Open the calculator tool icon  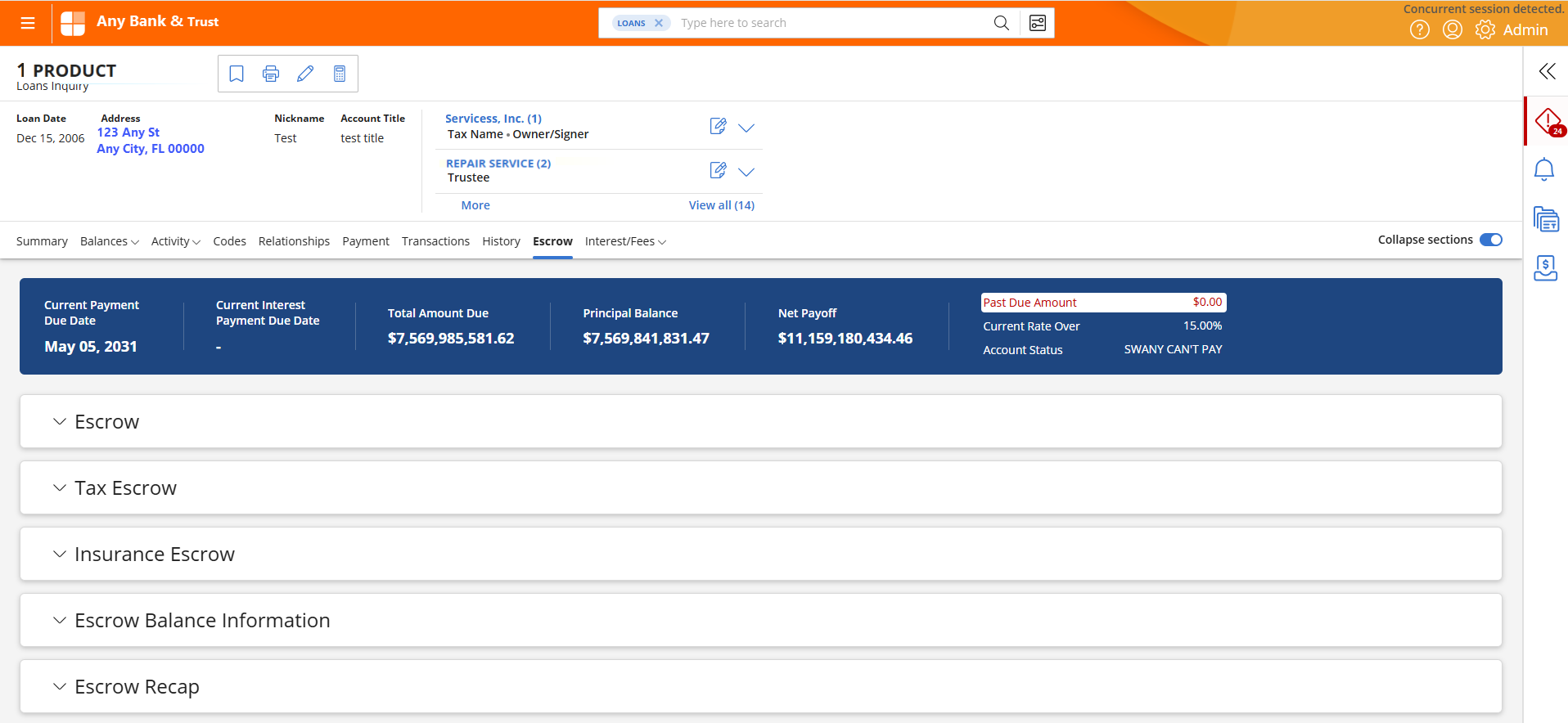point(340,74)
